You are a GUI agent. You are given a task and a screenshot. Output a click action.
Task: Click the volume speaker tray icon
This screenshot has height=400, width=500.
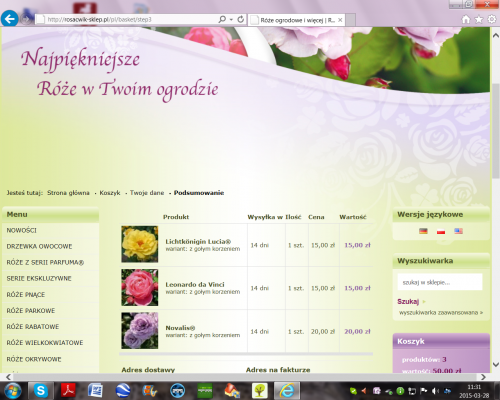pos(435,391)
